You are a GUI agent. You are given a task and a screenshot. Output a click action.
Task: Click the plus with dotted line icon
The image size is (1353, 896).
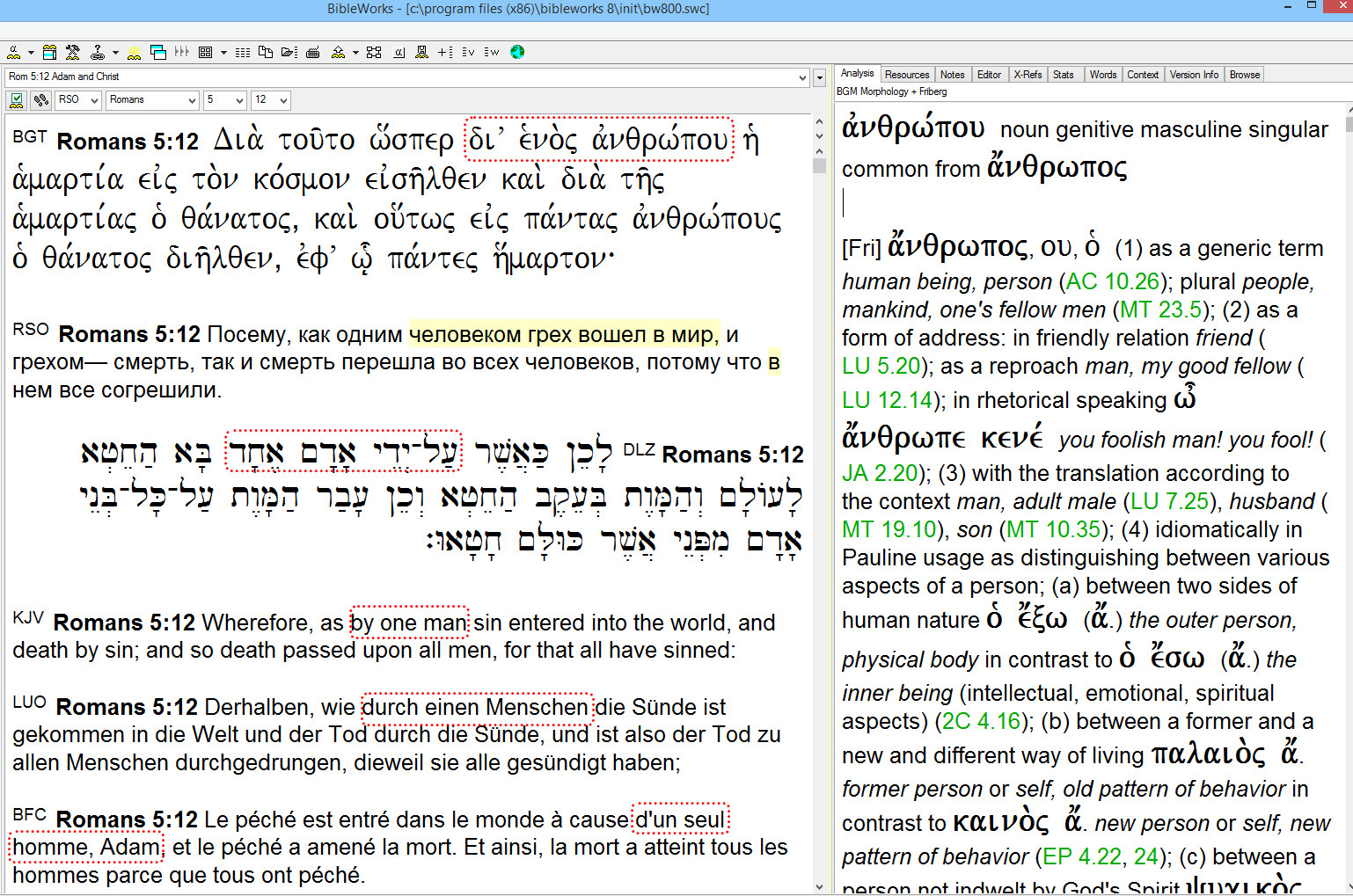(445, 52)
